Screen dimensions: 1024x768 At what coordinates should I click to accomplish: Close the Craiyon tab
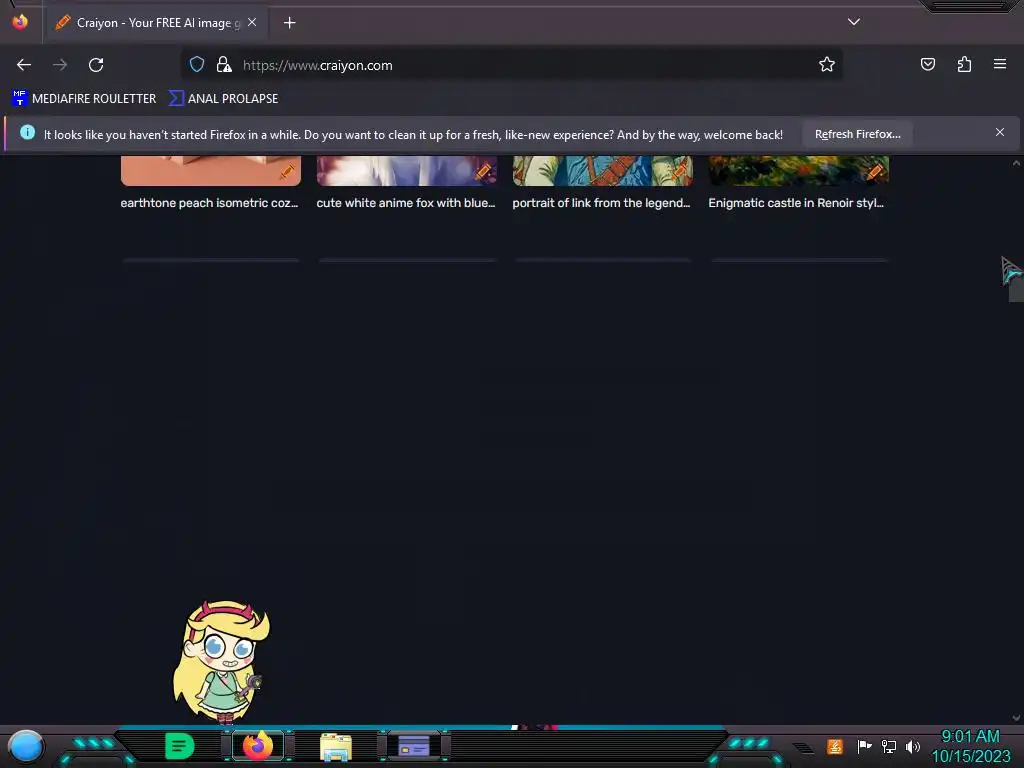(x=252, y=22)
